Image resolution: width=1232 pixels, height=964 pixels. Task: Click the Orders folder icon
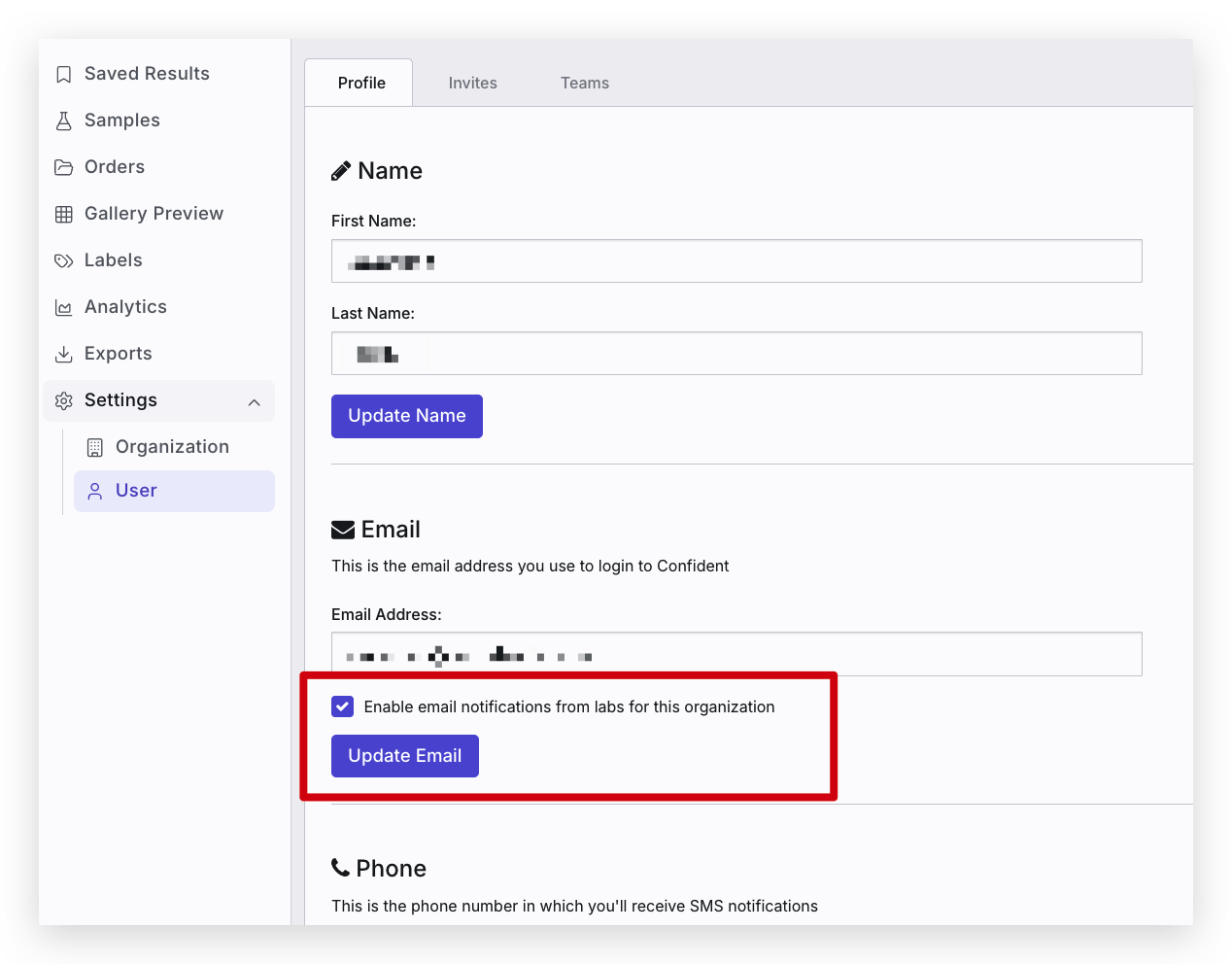point(64,167)
